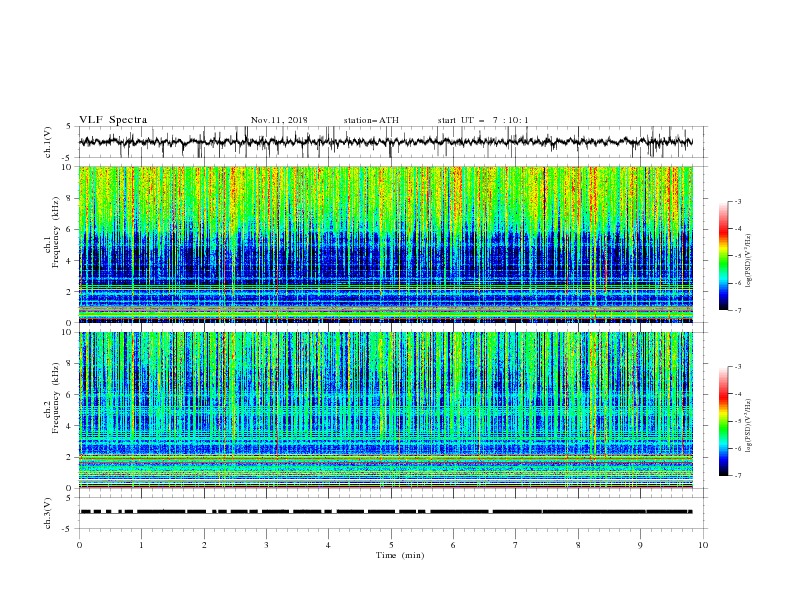Click the "ch.1(V)" waveform axis label
The image size is (792, 612).
tap(48, 142)
